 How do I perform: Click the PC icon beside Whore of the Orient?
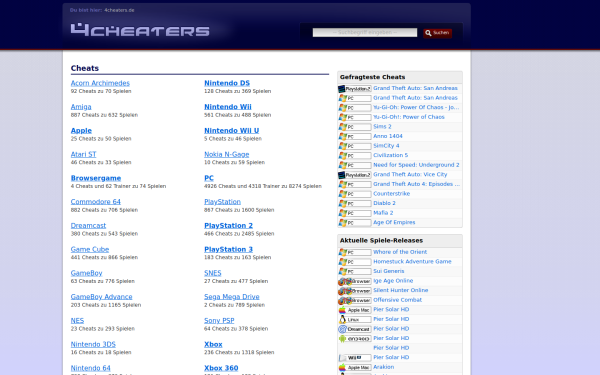coord(355,253)
